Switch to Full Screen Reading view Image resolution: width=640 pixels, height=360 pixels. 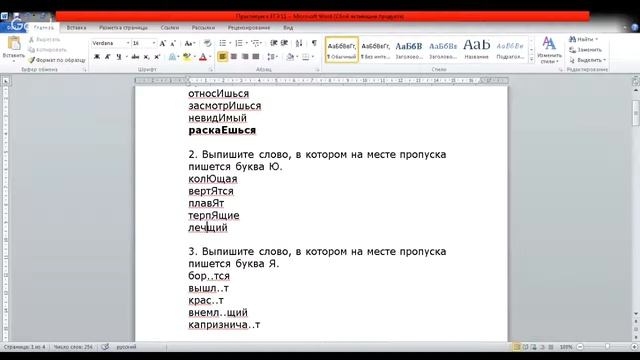coord(525,347)
